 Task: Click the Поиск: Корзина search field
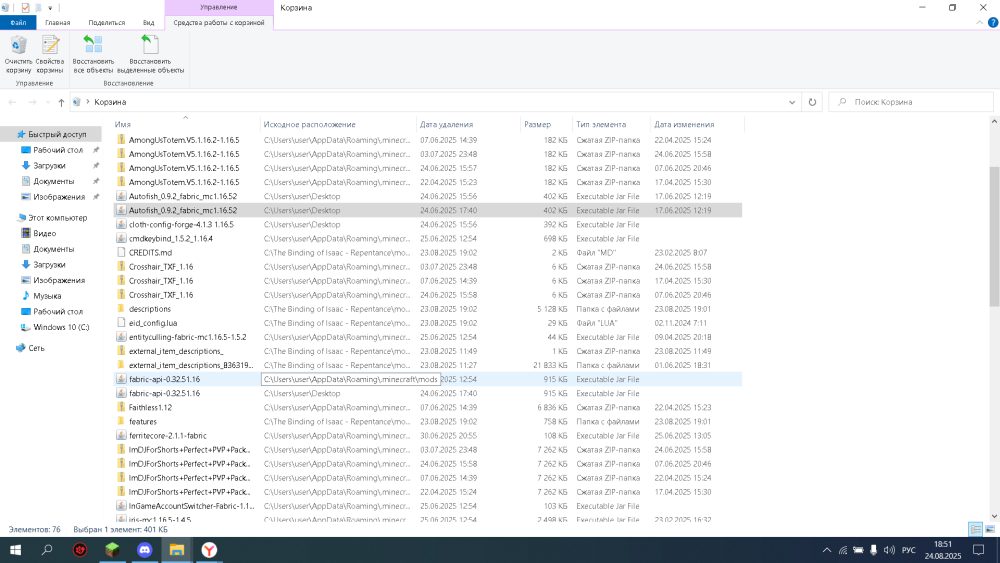pos(911,102)
